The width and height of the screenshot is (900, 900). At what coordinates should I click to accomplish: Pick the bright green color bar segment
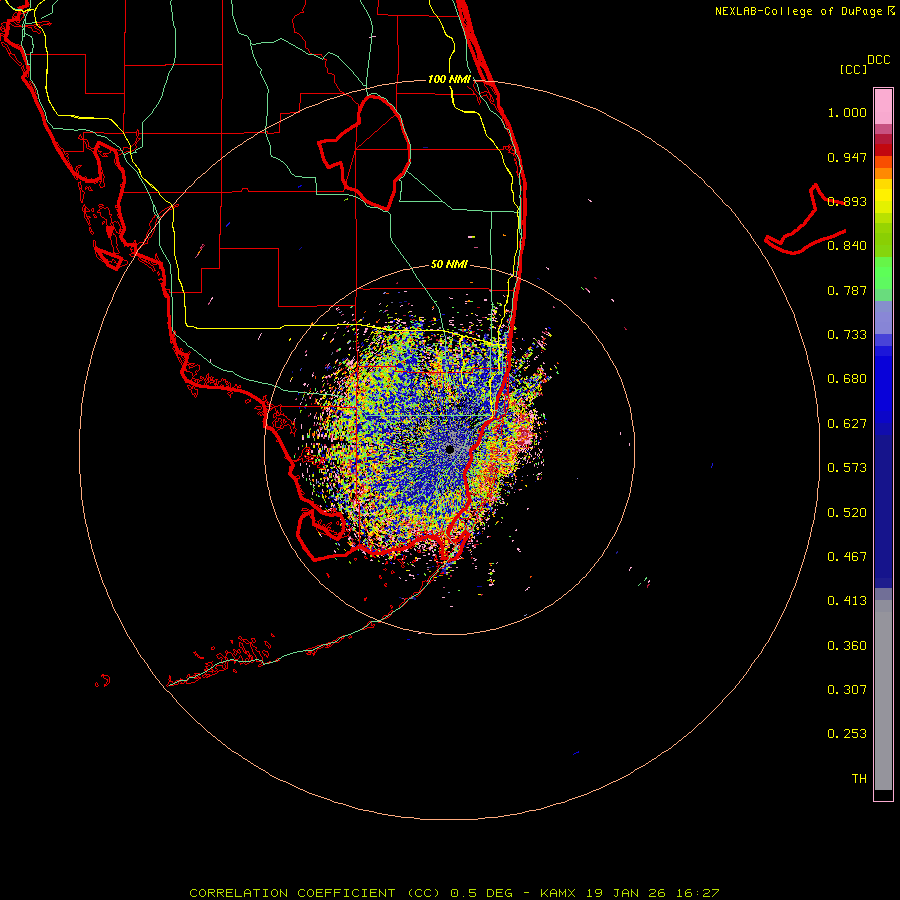click(x=883, y=273)
